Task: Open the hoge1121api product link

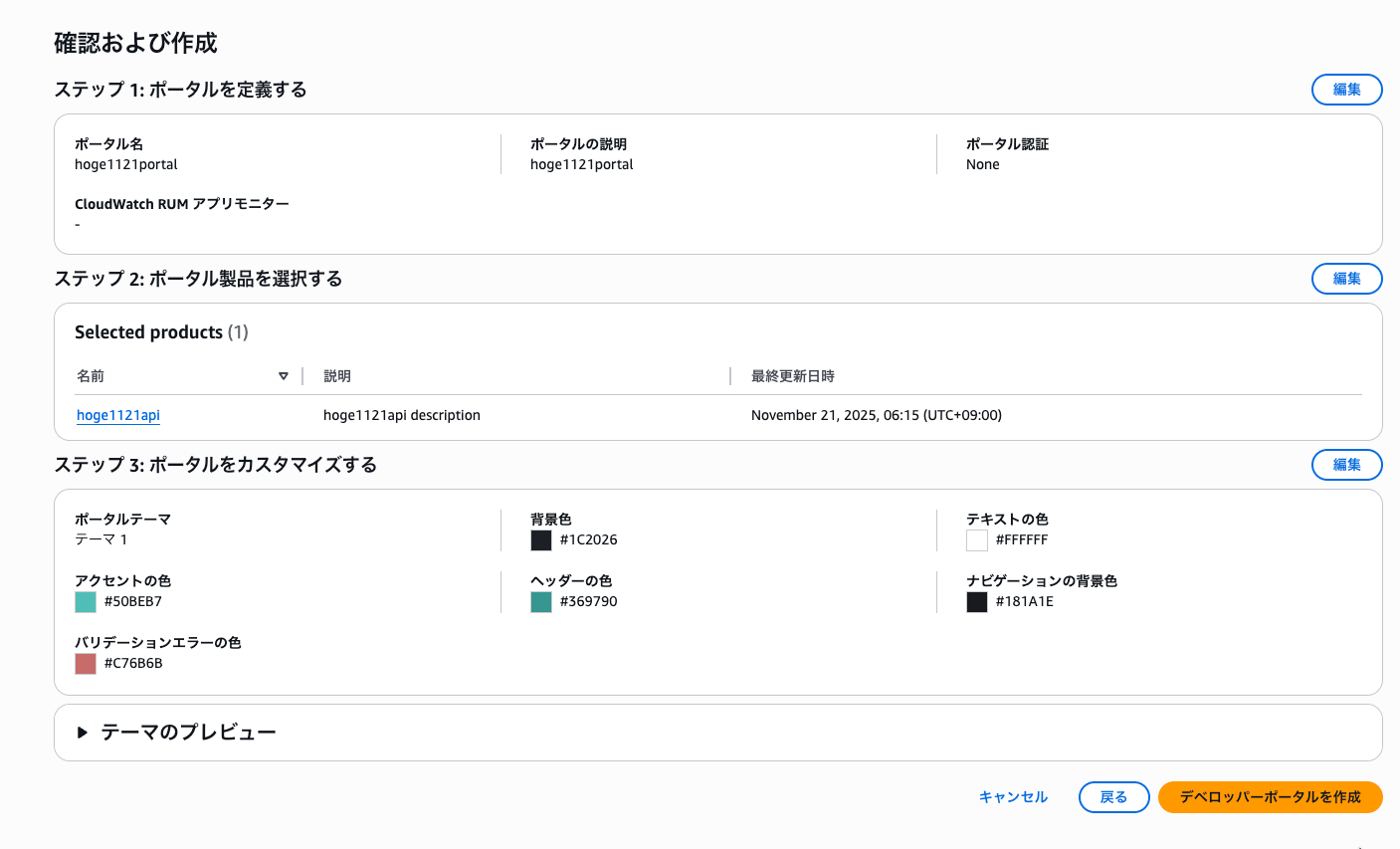Action: pos(118,415)
